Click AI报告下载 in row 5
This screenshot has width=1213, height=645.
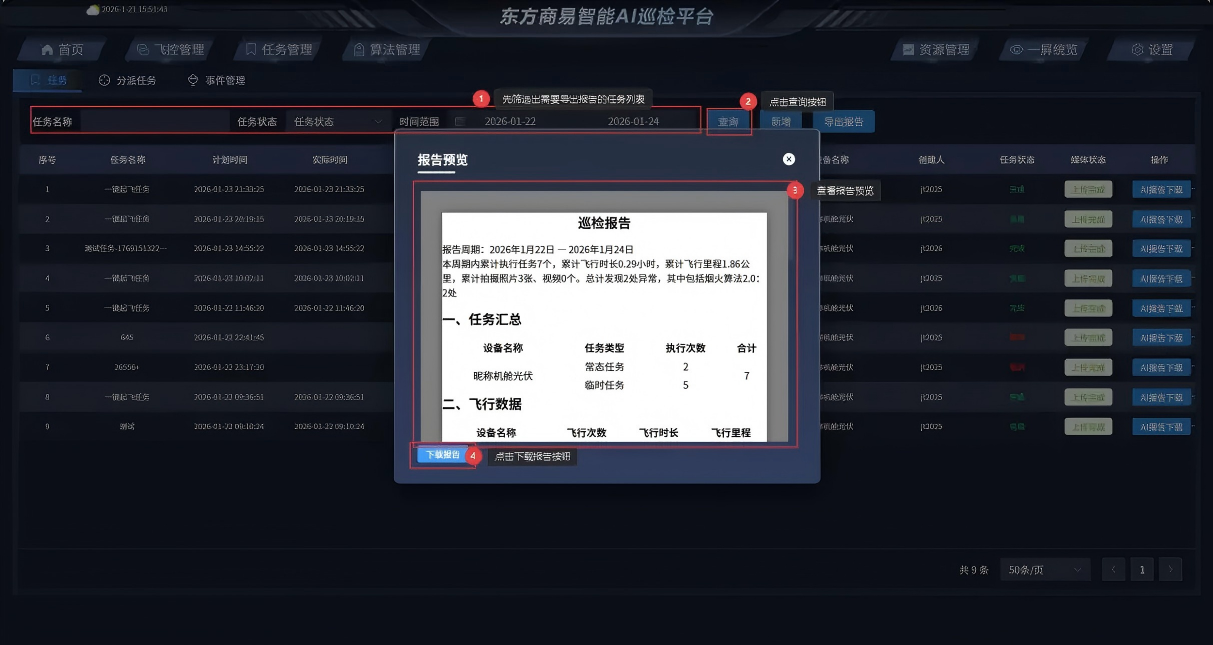pyautogui.click(x=1161, y=308)
